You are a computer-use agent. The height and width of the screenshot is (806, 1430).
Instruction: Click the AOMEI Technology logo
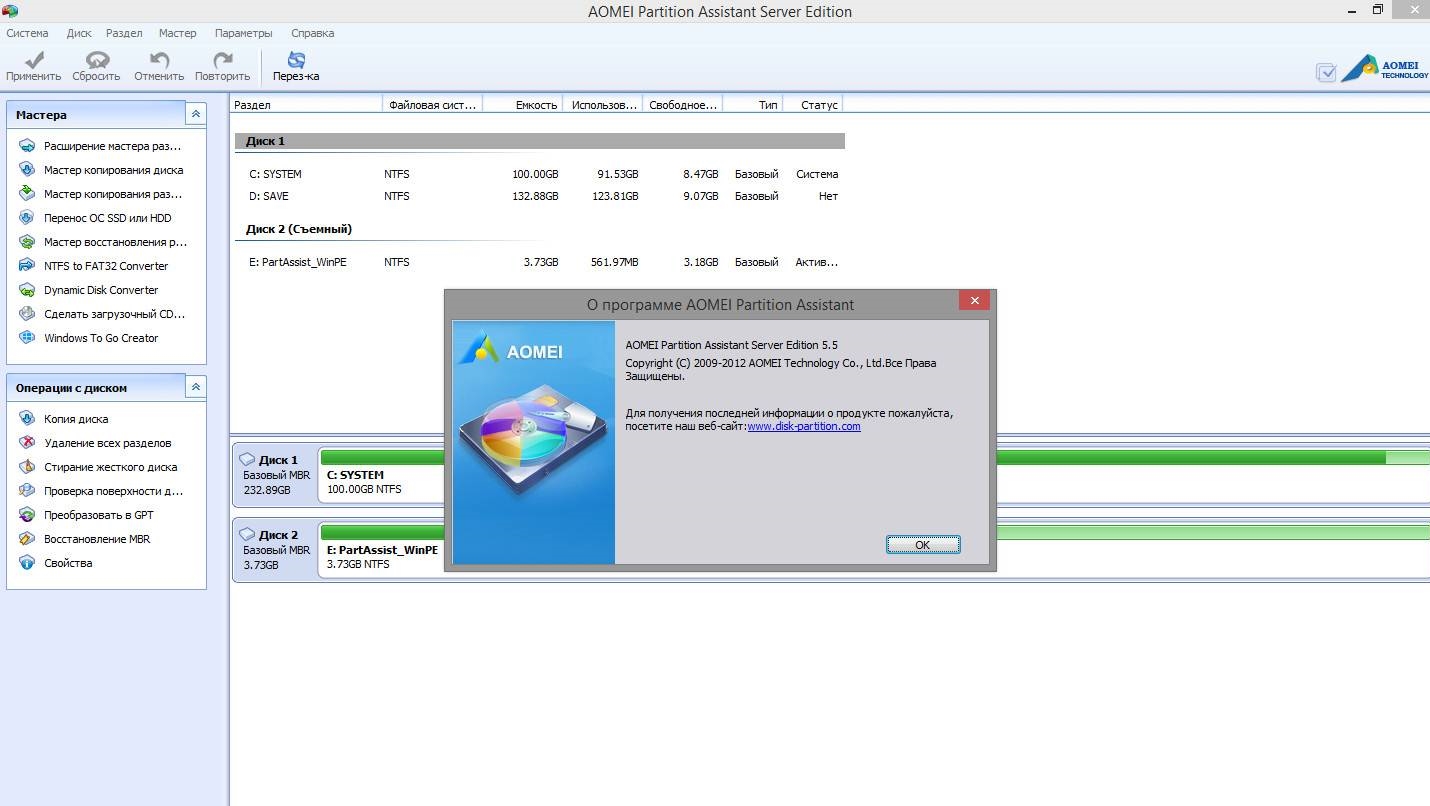(x=1384, y=68)
